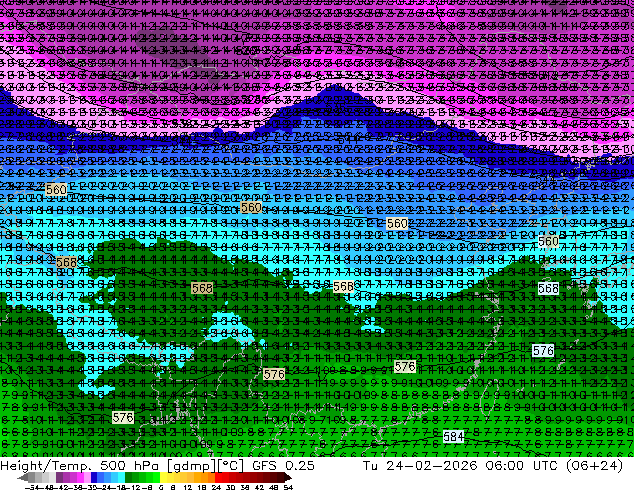Click the '500 hPa' level text

[130, 465]
